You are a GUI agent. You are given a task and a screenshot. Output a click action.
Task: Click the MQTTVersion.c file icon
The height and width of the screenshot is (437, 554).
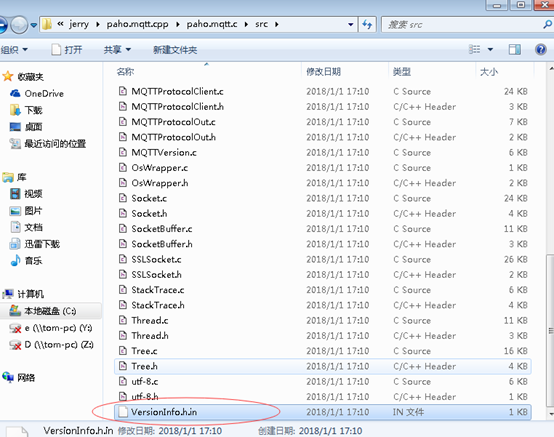(x=123, y=152)
